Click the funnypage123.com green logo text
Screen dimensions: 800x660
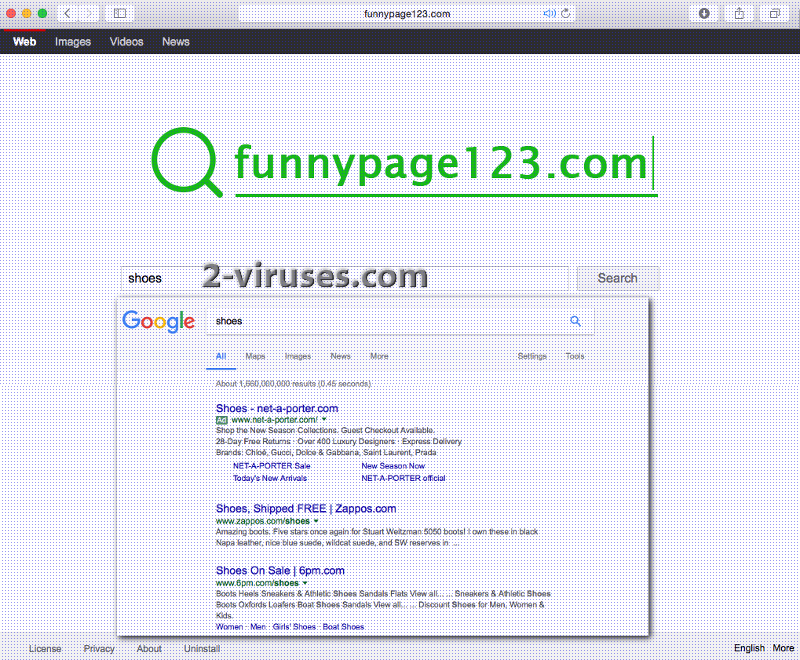tap(441, 163)
